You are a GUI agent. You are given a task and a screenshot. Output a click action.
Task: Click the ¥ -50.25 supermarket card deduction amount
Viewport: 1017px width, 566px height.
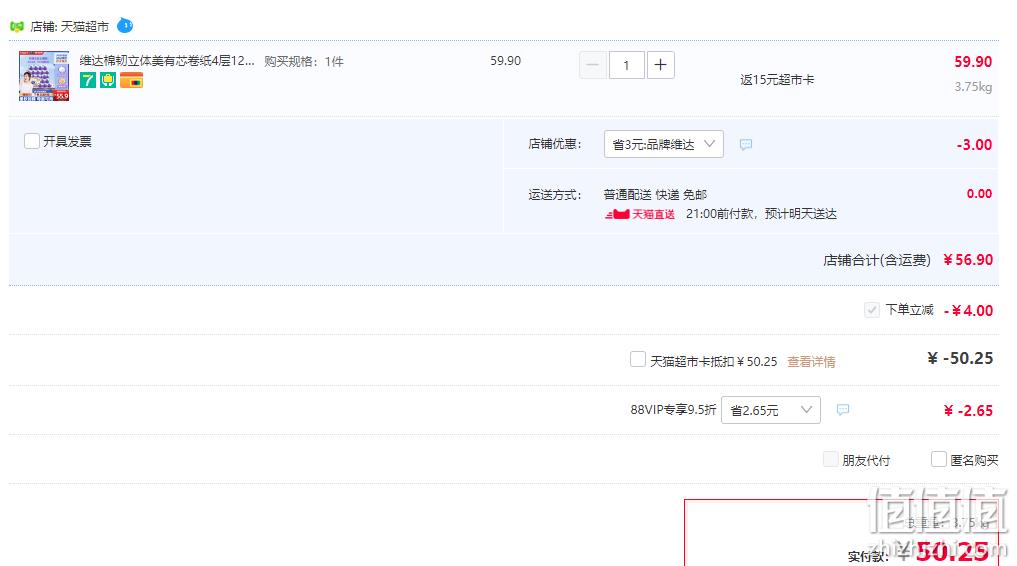pyautogui.click(x=960, y=358)
